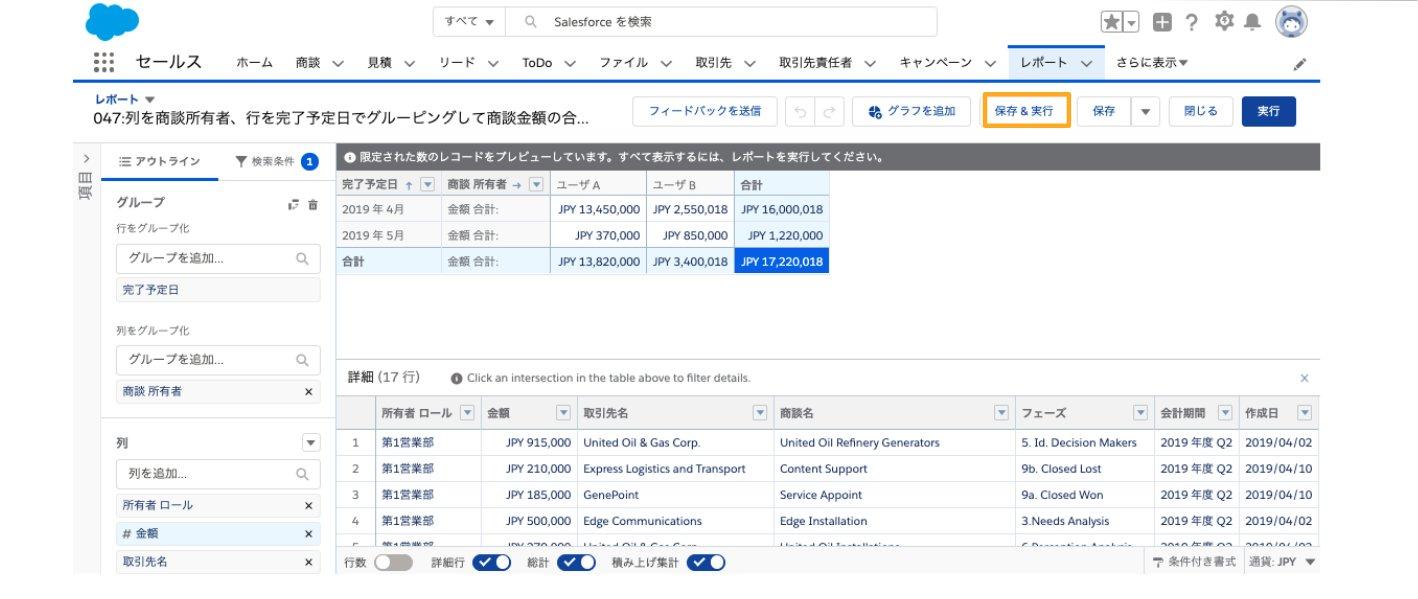The image size is (1418, 599).
Task: Toggle the 詳細行 switch
Action: point(491,562)
